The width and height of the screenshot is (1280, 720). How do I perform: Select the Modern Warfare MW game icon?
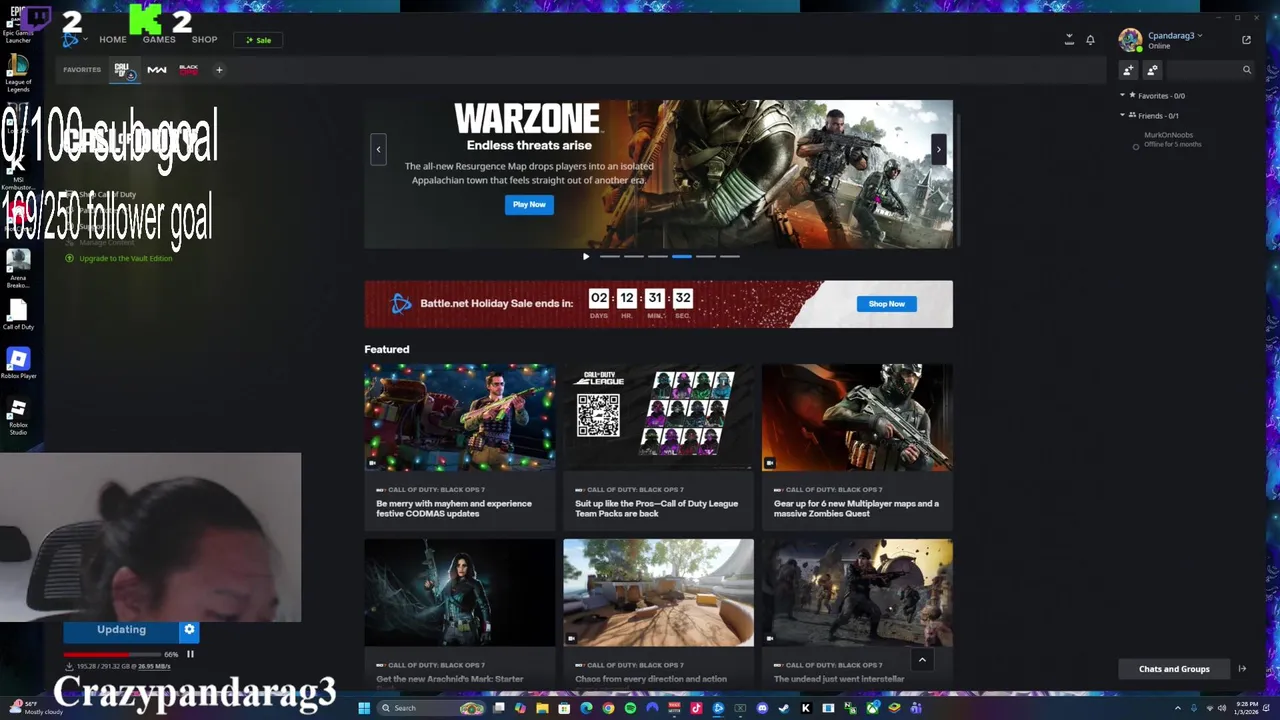tap(157, 70)
